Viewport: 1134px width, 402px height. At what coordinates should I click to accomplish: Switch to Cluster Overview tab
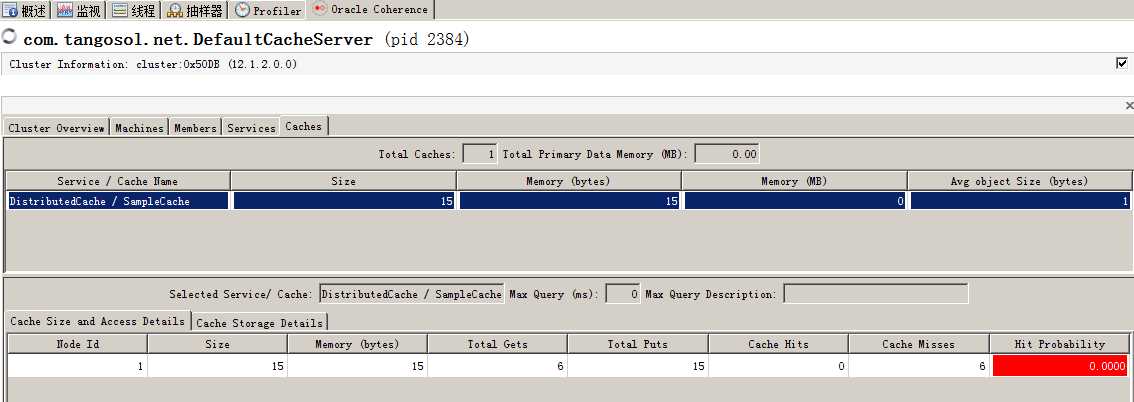[56, 127]
